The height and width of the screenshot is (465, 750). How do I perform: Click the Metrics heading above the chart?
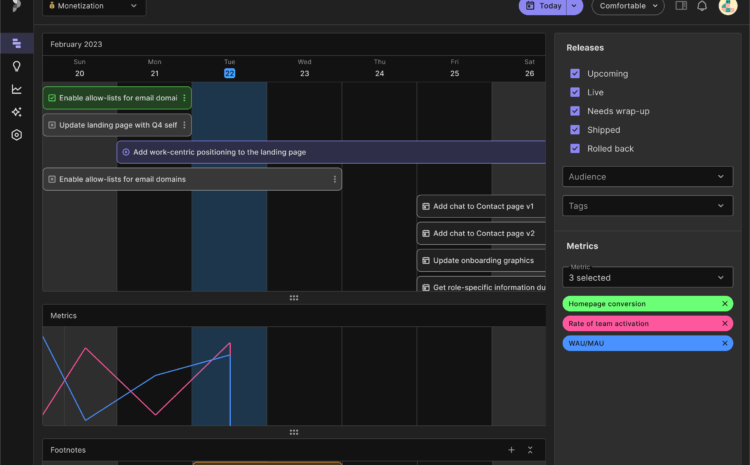[63, 316]
